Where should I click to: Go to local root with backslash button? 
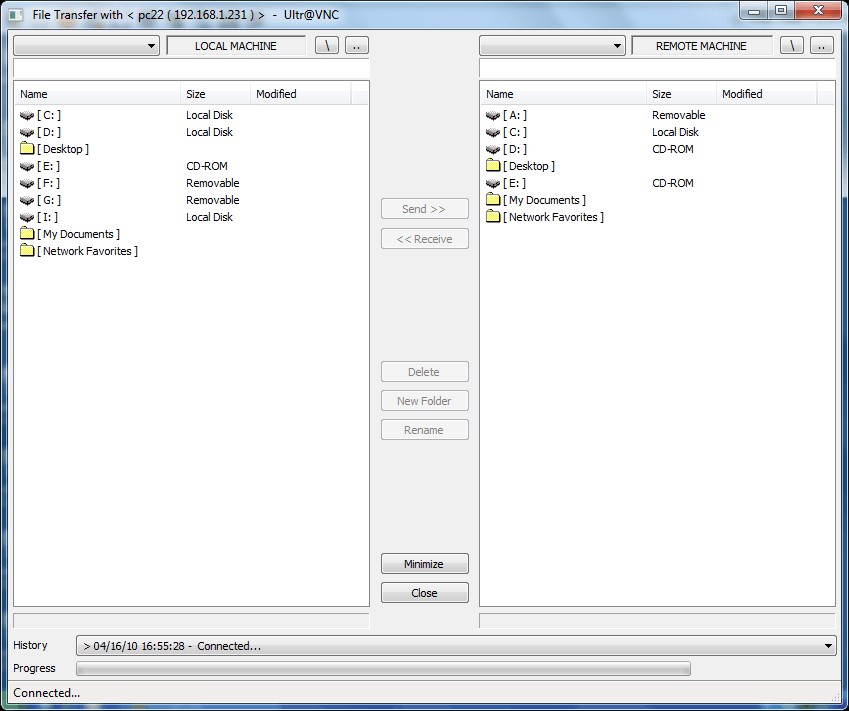(327, 46)
